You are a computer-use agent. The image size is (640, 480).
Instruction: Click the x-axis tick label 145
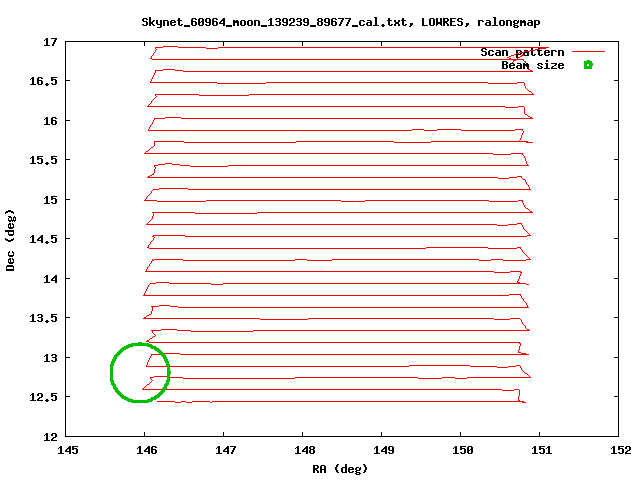coord(66,451)
